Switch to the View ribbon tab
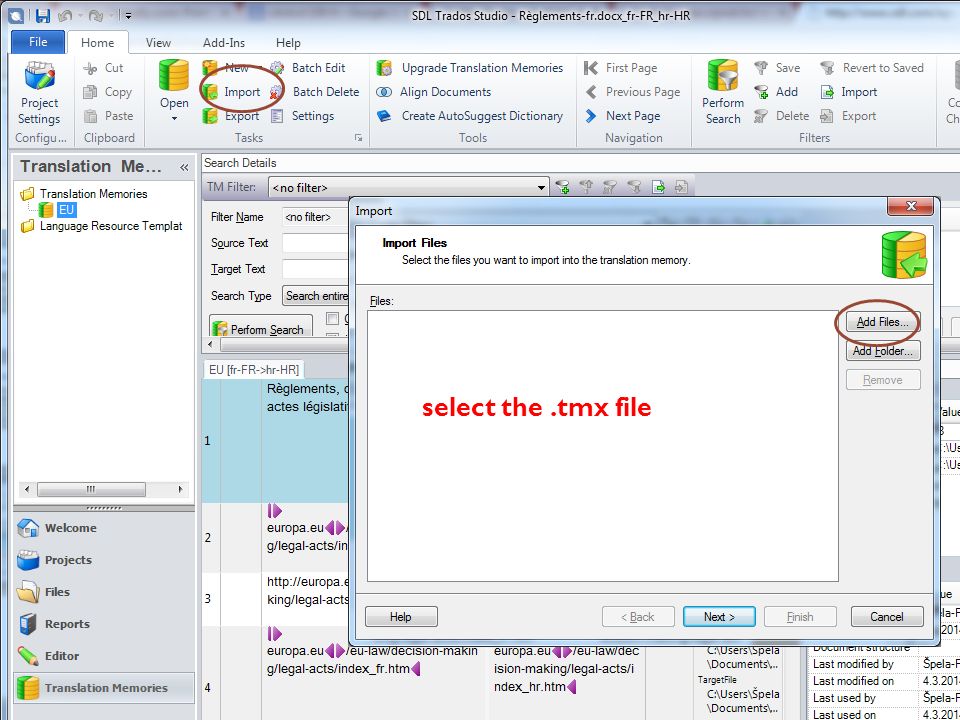Image resolution: width=960 pixels, height=720 pixels. tap(158, 43)
